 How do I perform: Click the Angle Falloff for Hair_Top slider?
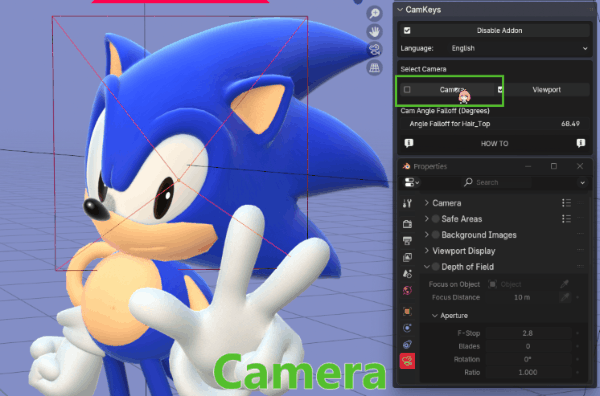[494, 124]
